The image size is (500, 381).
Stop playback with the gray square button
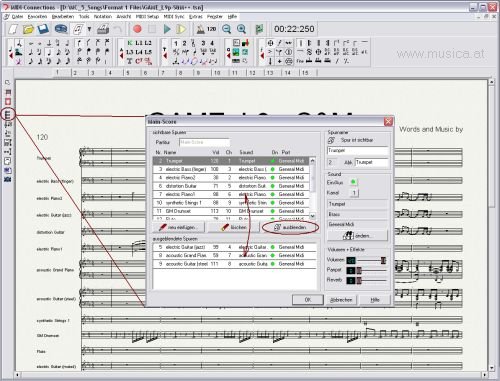pyautogui.click(x=152, y=29)
